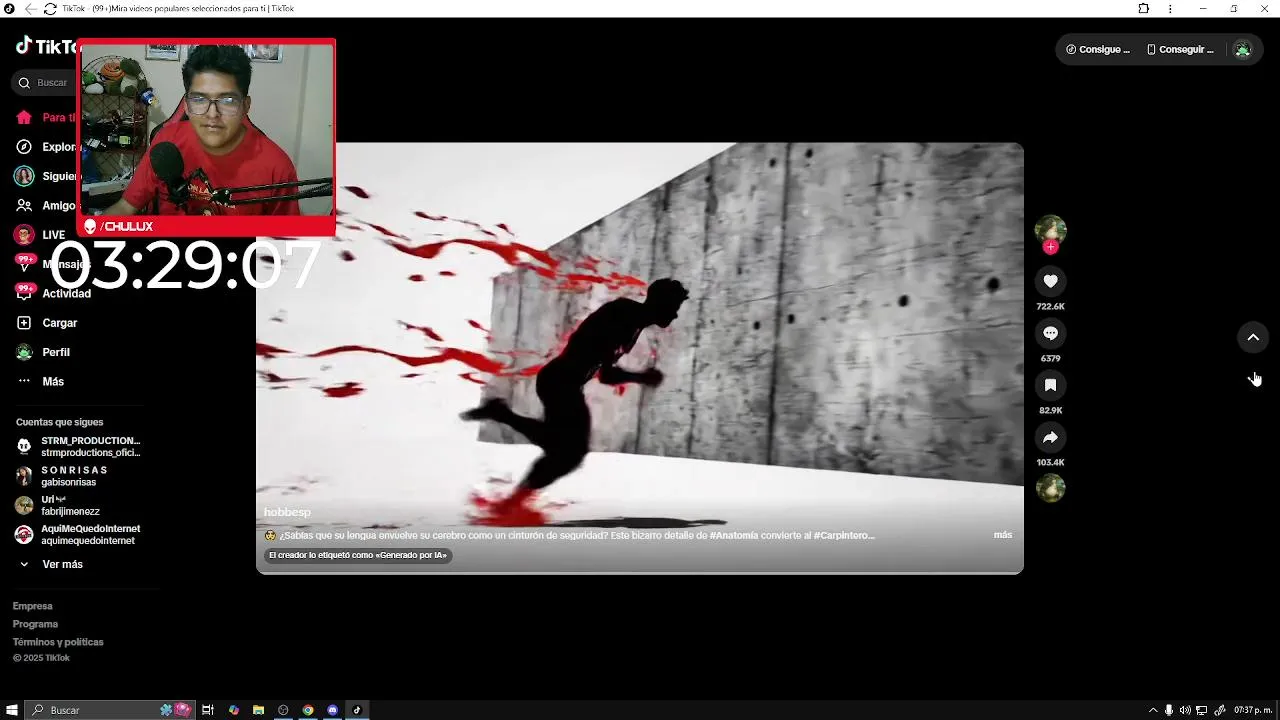Image resolution: width=1280 pixels, height=720 pixels.
Task: Open creator name 'hobbesp' on video
Action: [x=287, y=512]
